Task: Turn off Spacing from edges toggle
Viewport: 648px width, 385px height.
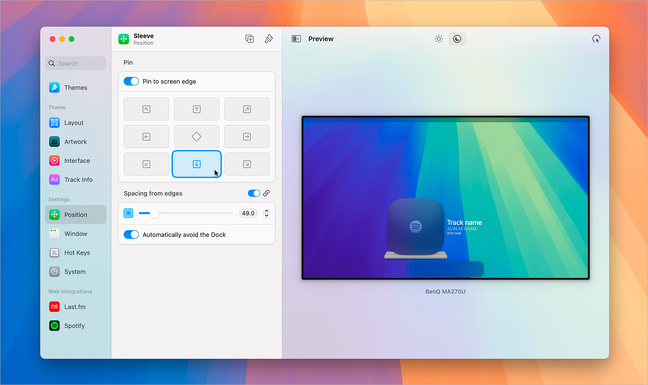Action: [x=254, y=193]
